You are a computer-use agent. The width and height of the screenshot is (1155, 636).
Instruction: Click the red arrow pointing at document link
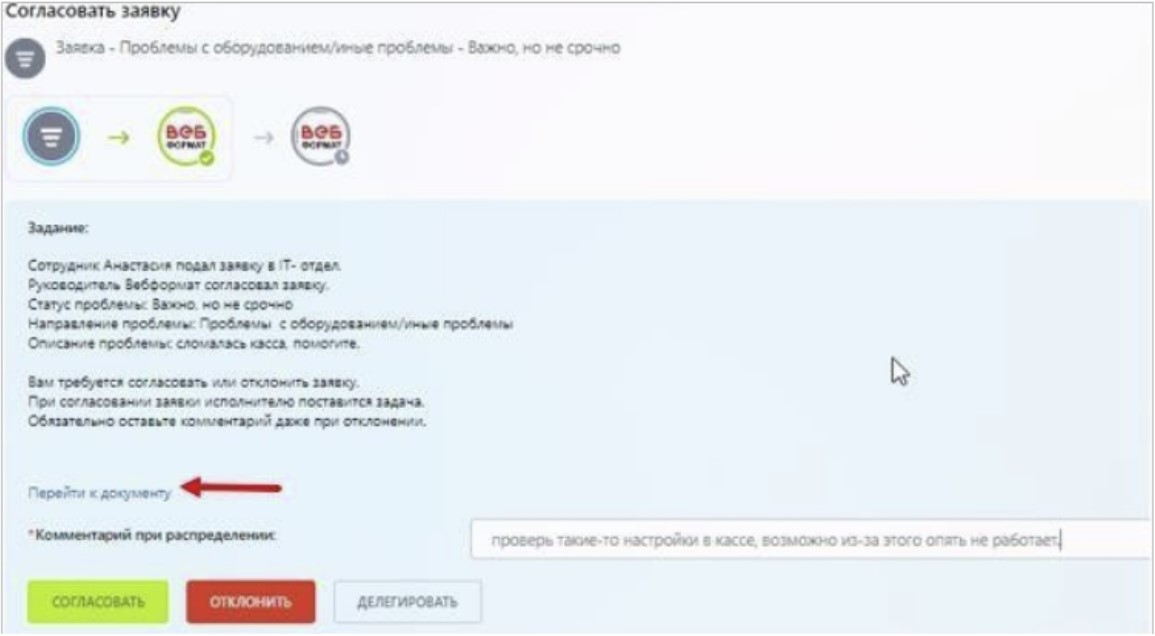click(231, 487)
